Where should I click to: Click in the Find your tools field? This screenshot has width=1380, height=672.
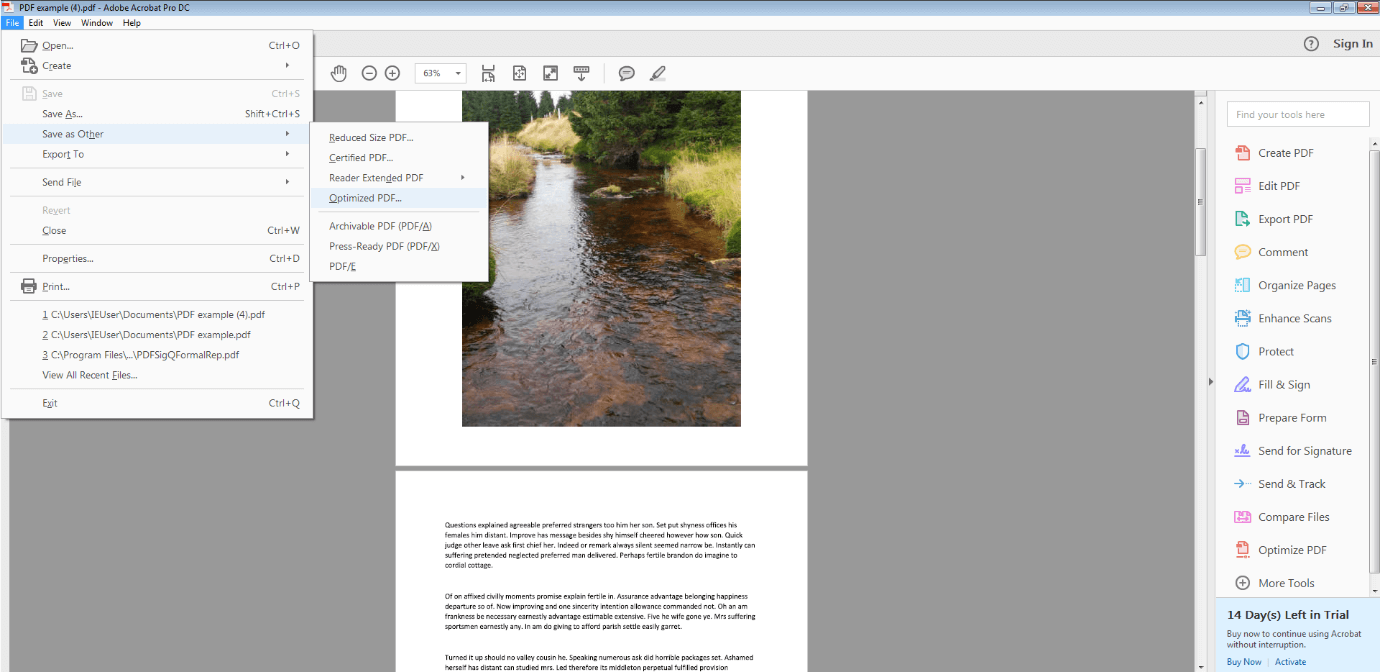[1298, 114]
